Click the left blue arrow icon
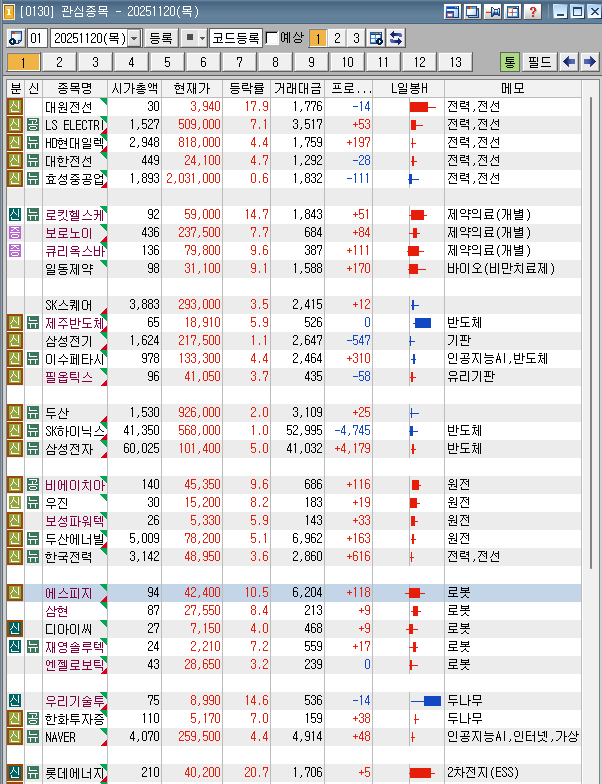This screenshot has height=784, width=602. (x=568, y=62)
